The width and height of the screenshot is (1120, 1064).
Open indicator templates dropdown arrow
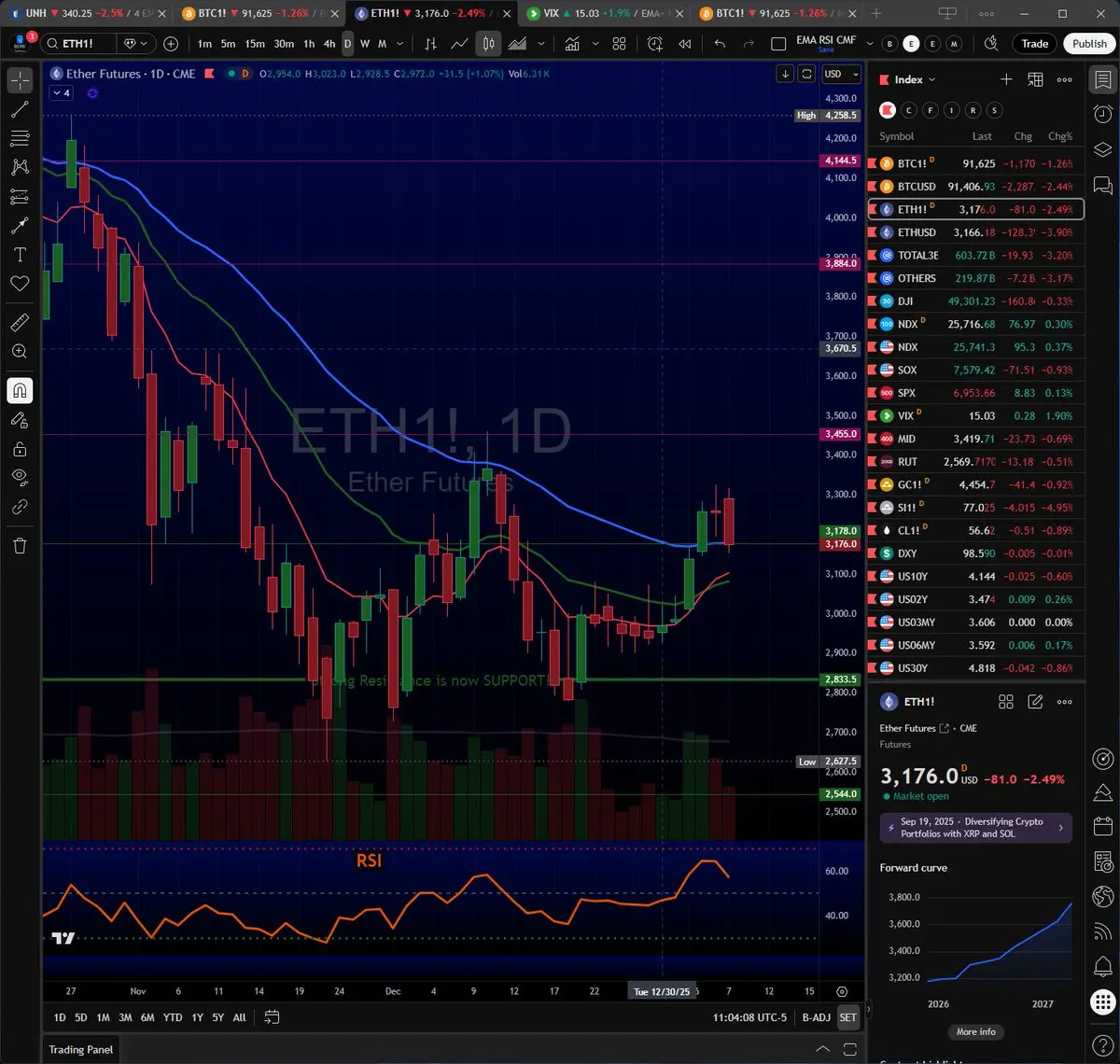click(x=595, y=44)
